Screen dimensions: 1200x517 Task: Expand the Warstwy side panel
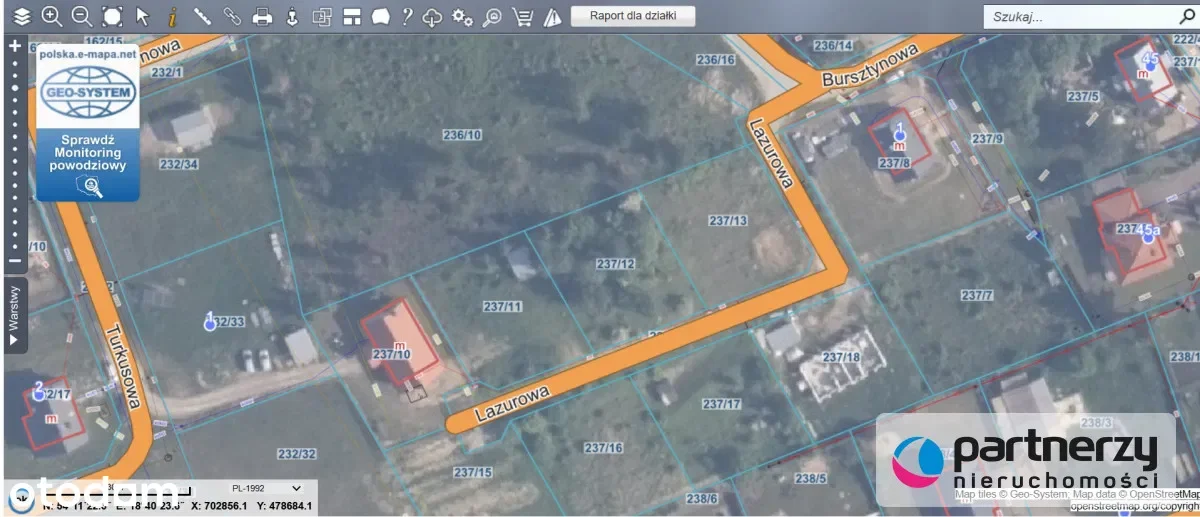14,315
